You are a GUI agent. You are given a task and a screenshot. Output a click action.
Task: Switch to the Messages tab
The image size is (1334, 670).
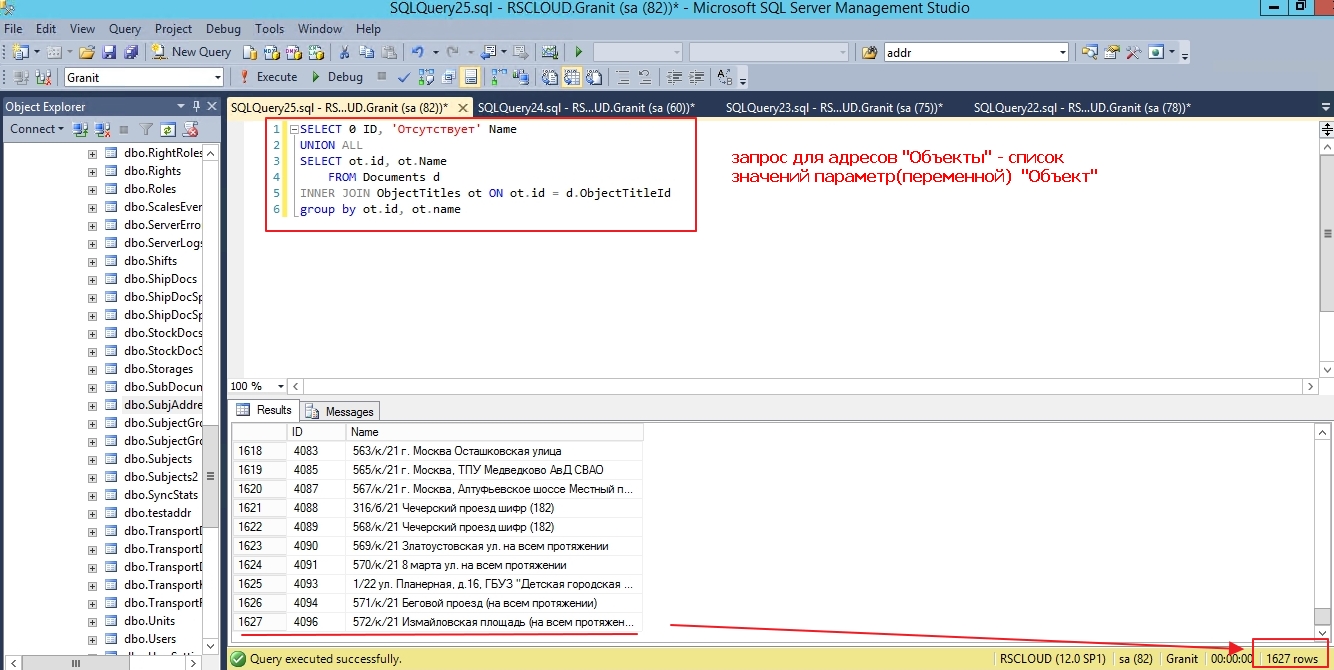click(x=340, y=411)
